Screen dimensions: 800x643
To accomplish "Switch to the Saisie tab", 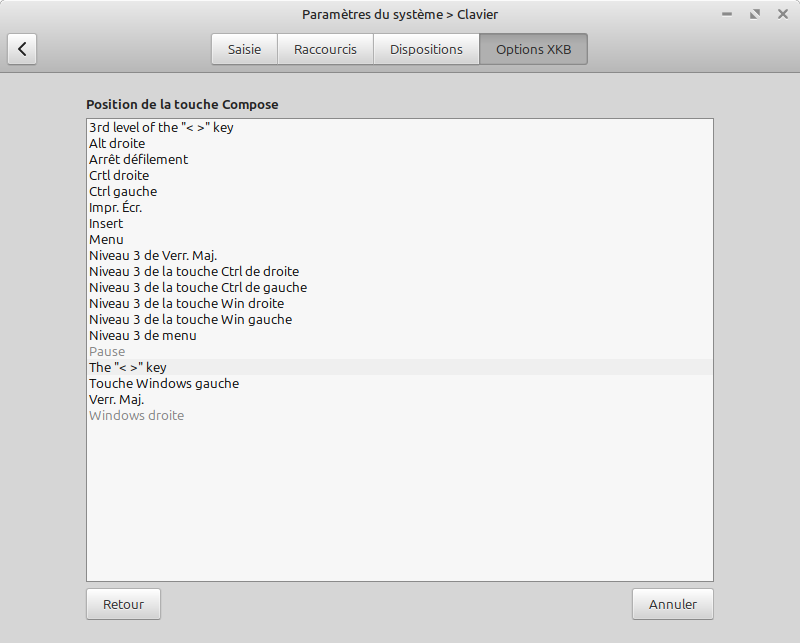I will tap(244, 49).
